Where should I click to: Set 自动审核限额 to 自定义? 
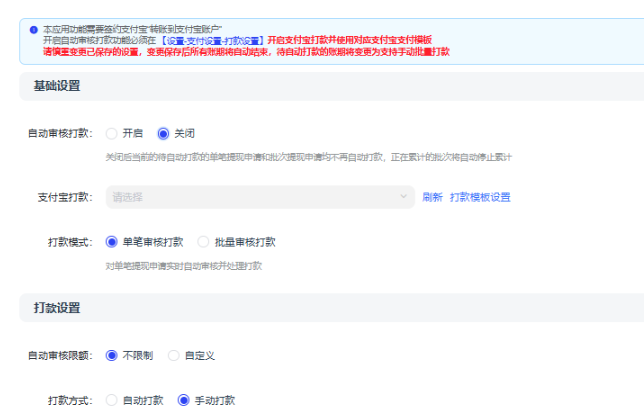(174, 355)
